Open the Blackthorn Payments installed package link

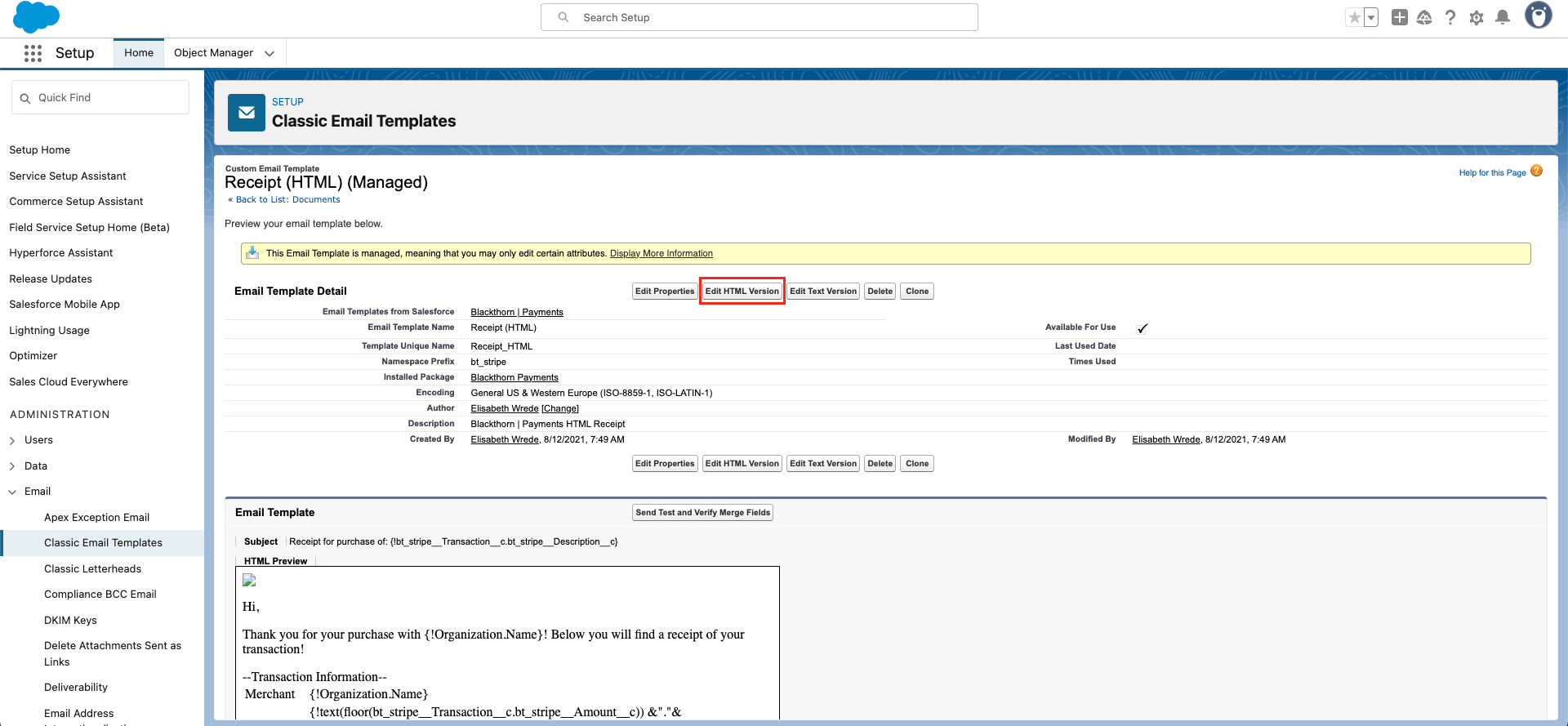[x=514, y=378]
